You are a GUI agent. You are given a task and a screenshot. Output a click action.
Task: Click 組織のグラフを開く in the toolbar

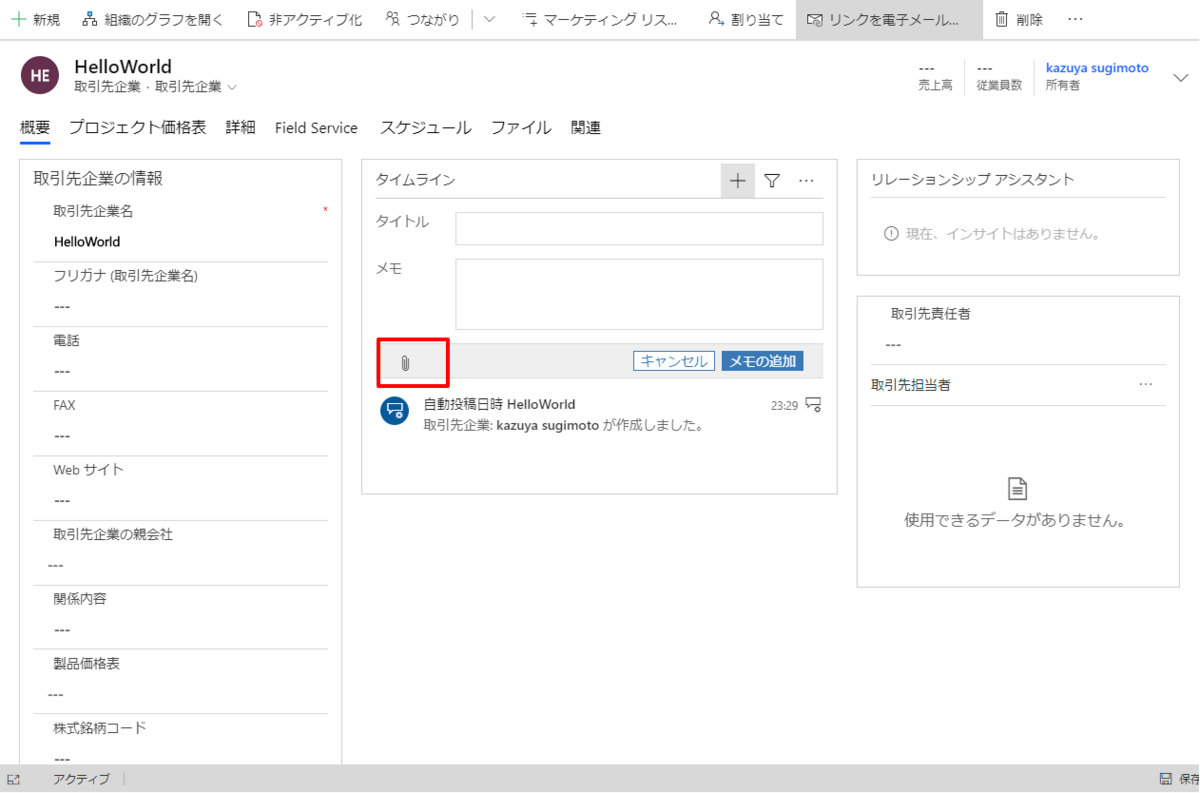tap(153, 20)
